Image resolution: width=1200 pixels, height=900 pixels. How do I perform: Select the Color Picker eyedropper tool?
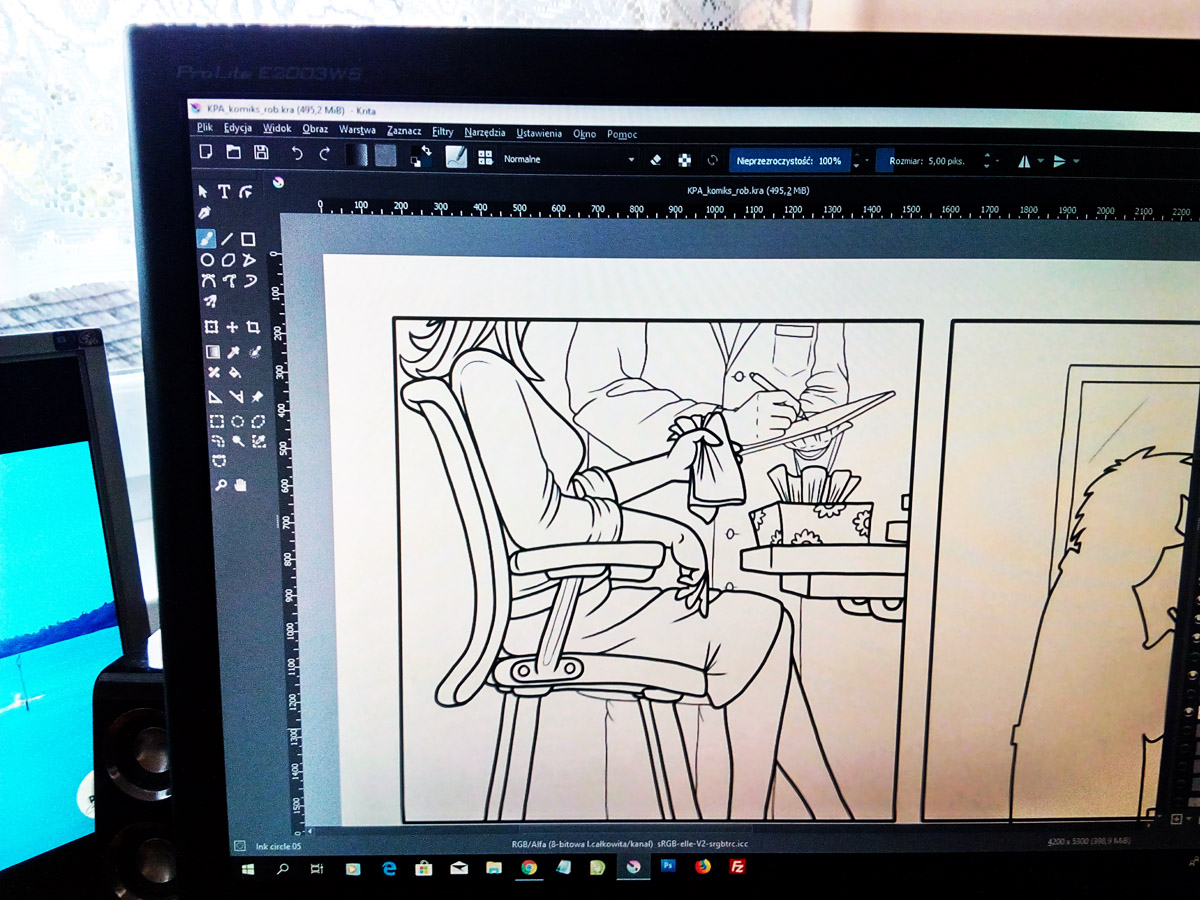[x=234, y=351]
